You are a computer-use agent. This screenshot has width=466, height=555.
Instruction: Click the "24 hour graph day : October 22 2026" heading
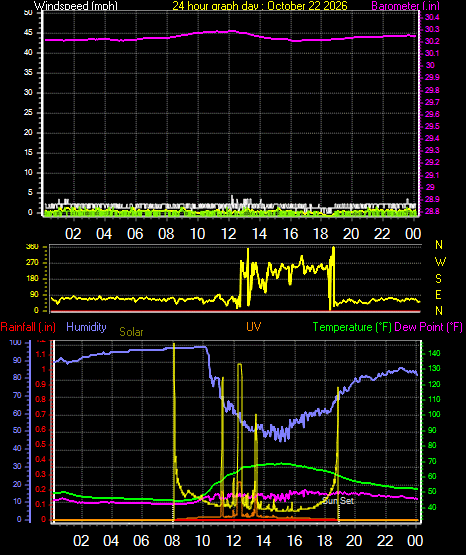point(260,6)
